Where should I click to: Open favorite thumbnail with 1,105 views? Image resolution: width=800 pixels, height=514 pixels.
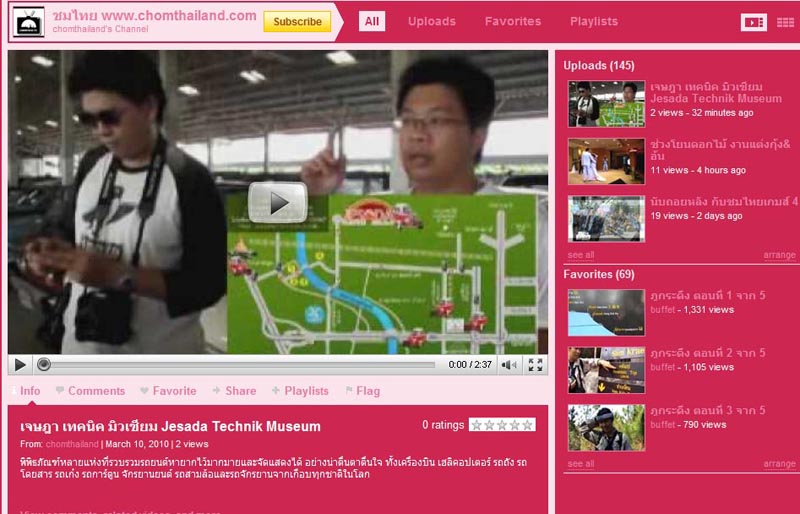606,370
